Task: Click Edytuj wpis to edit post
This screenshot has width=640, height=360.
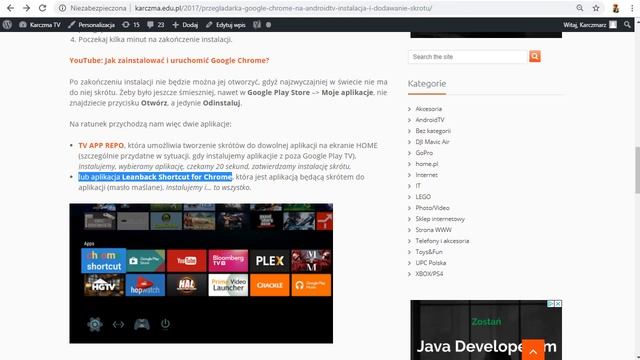Action: pyautogui.click(x=226, y=25)
